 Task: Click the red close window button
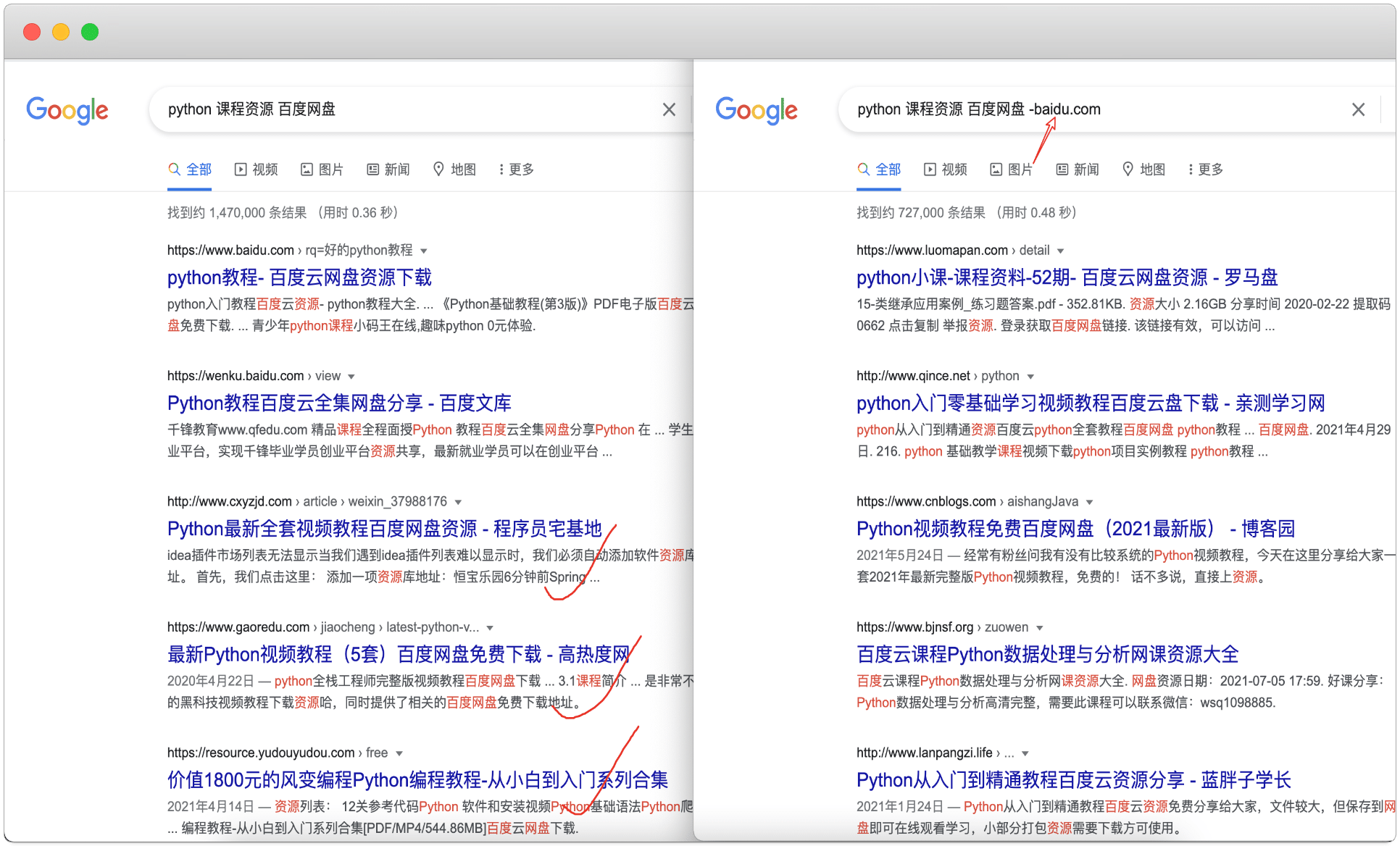click(32, 32)
